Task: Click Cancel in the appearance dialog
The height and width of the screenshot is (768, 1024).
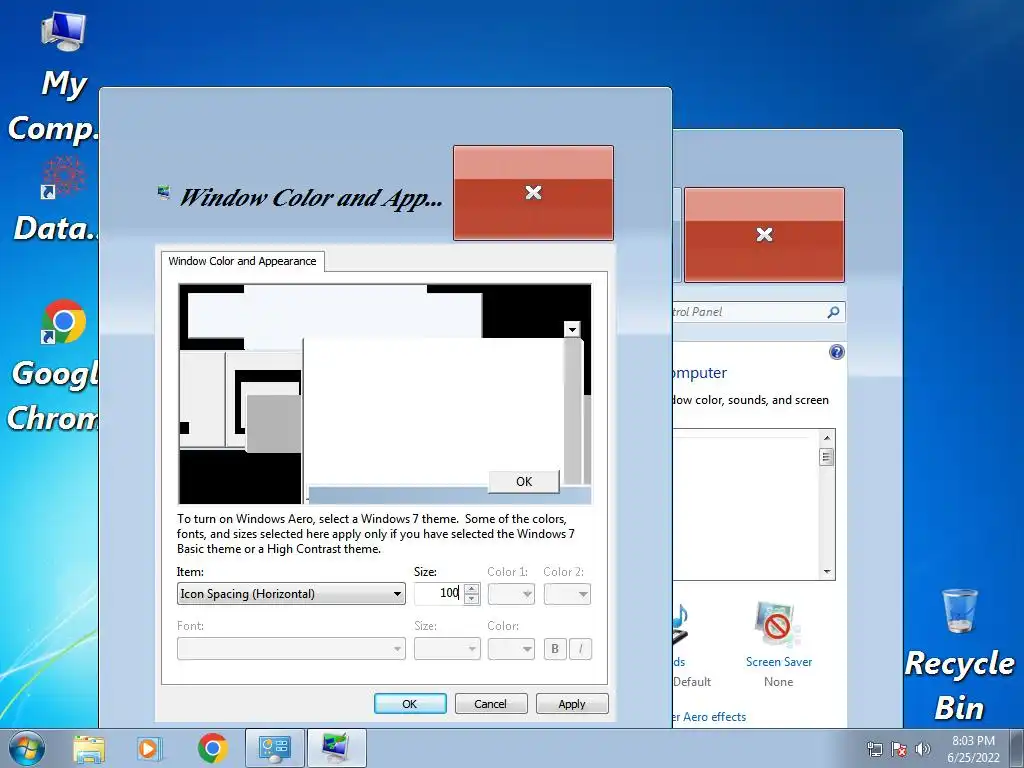Action: (491, 704)
